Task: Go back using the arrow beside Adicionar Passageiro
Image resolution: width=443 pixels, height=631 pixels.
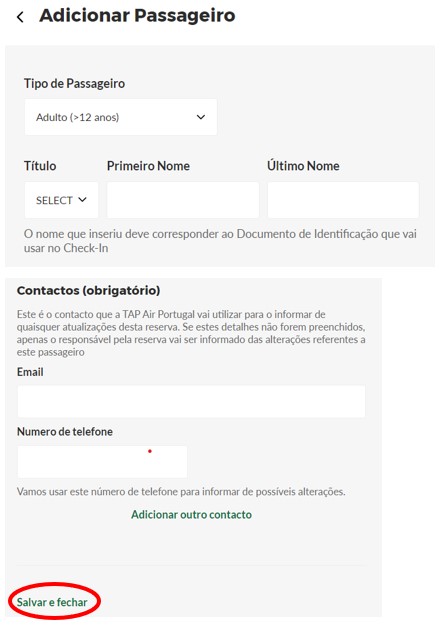Action: coord(20,17)
